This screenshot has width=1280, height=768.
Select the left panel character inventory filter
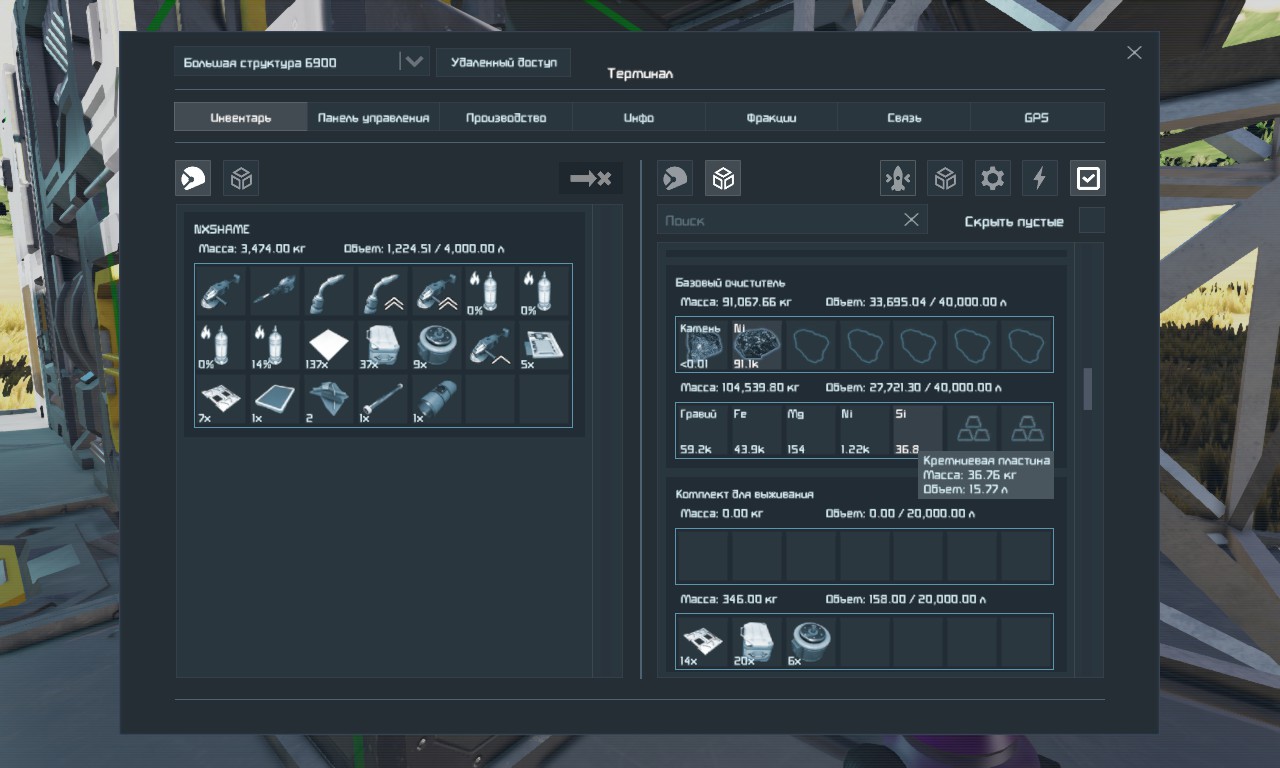(x=193, y=178)
